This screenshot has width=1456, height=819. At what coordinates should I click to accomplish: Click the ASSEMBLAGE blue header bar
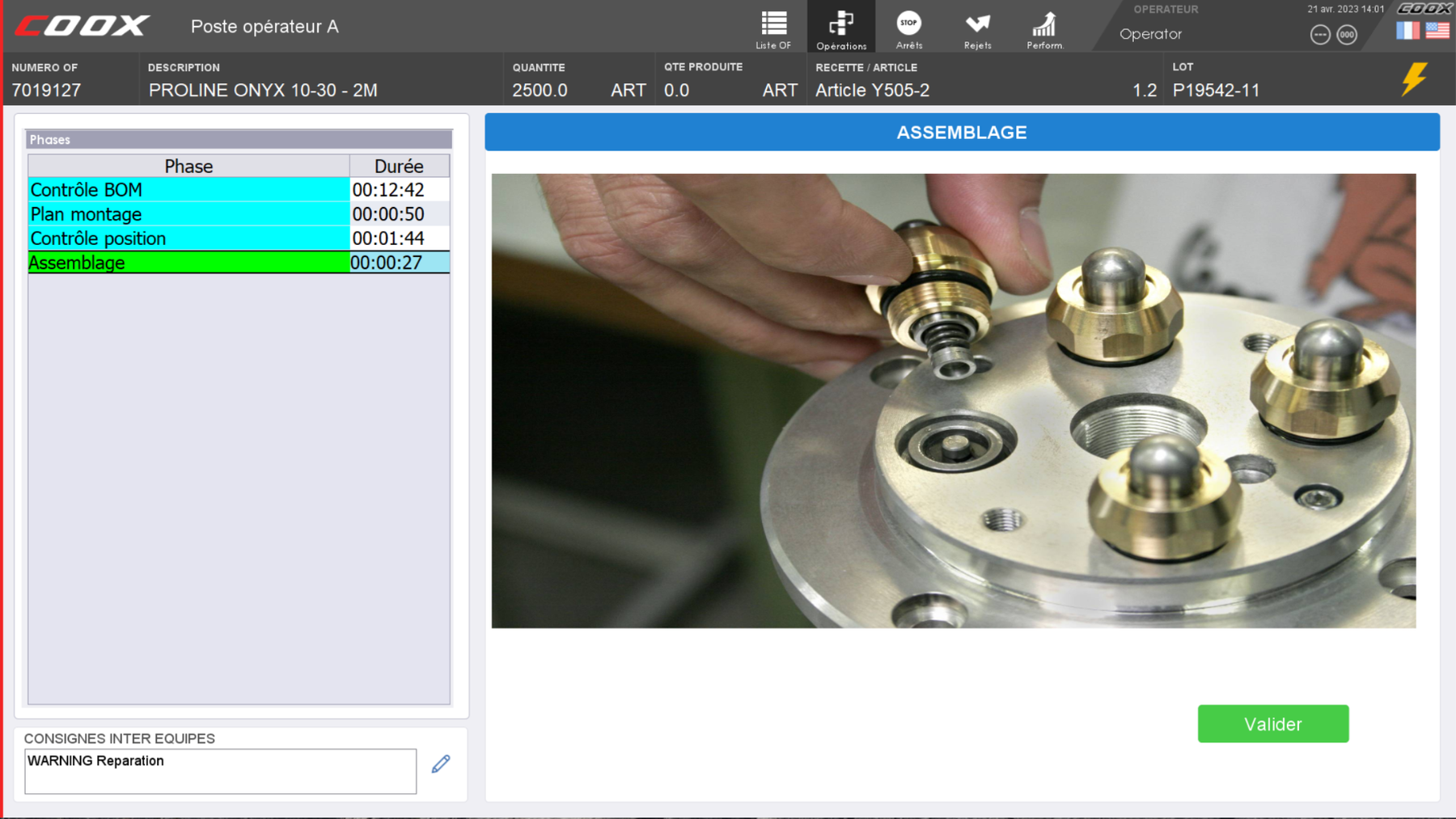pos(962,132)
